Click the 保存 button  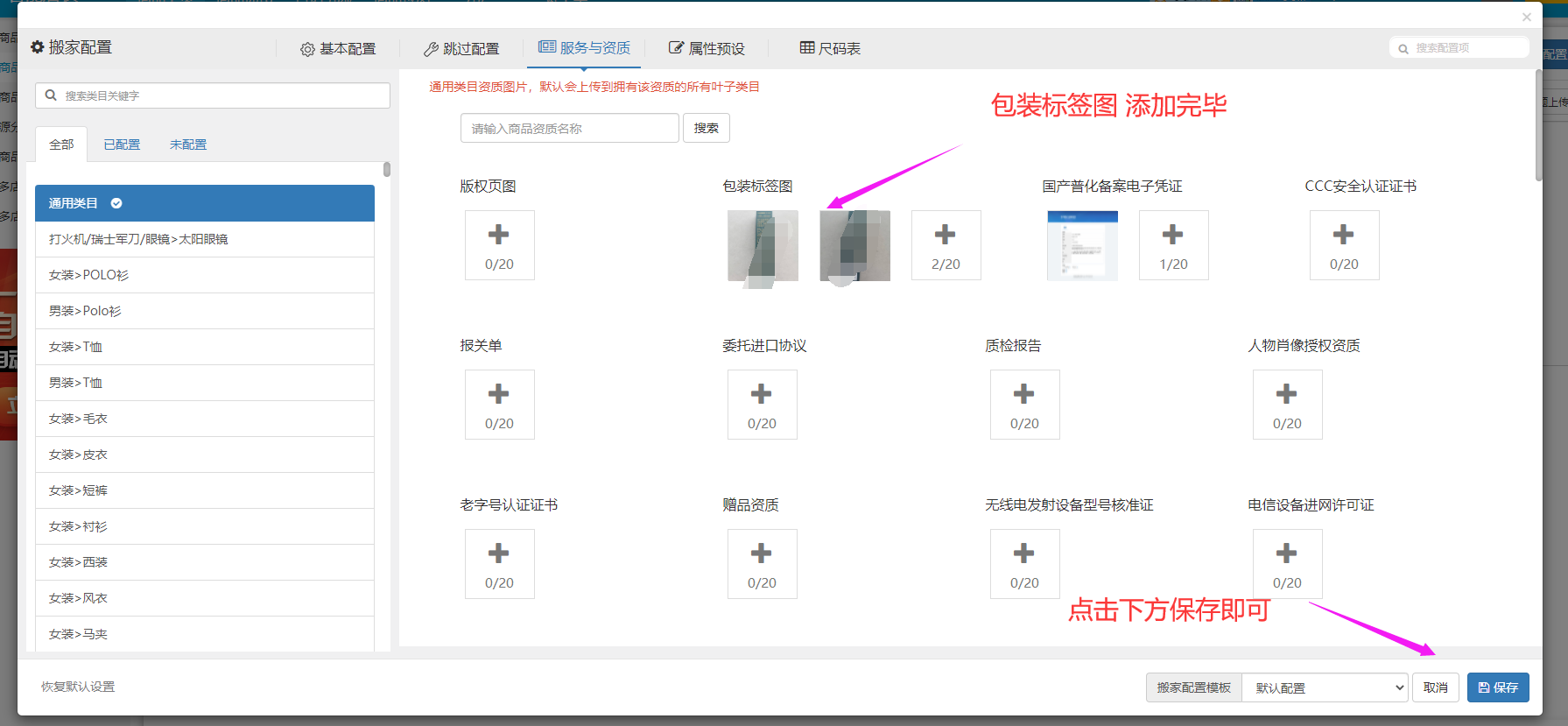coord(1498,687)
